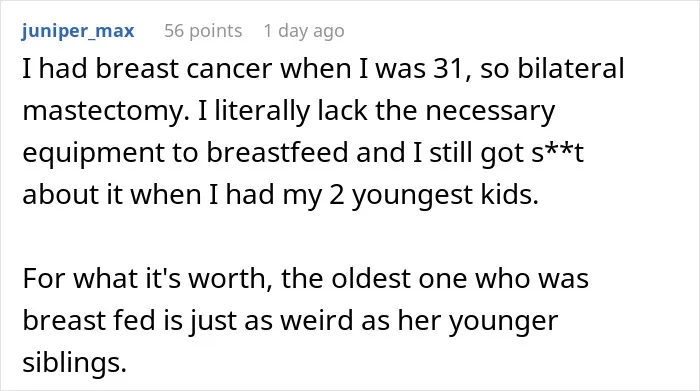The height and width of the screenshot is (391, 700).
Task: Click the word oldest in the second paragraph
Action: point(371,279)
